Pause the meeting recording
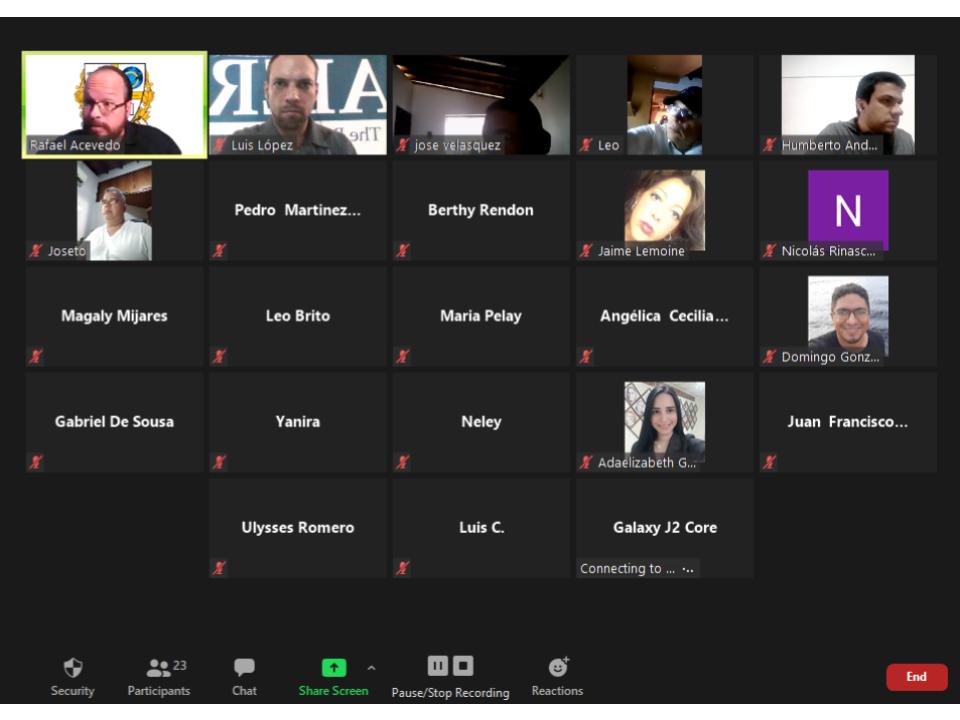Screen dimensions: 960x720 438,666
